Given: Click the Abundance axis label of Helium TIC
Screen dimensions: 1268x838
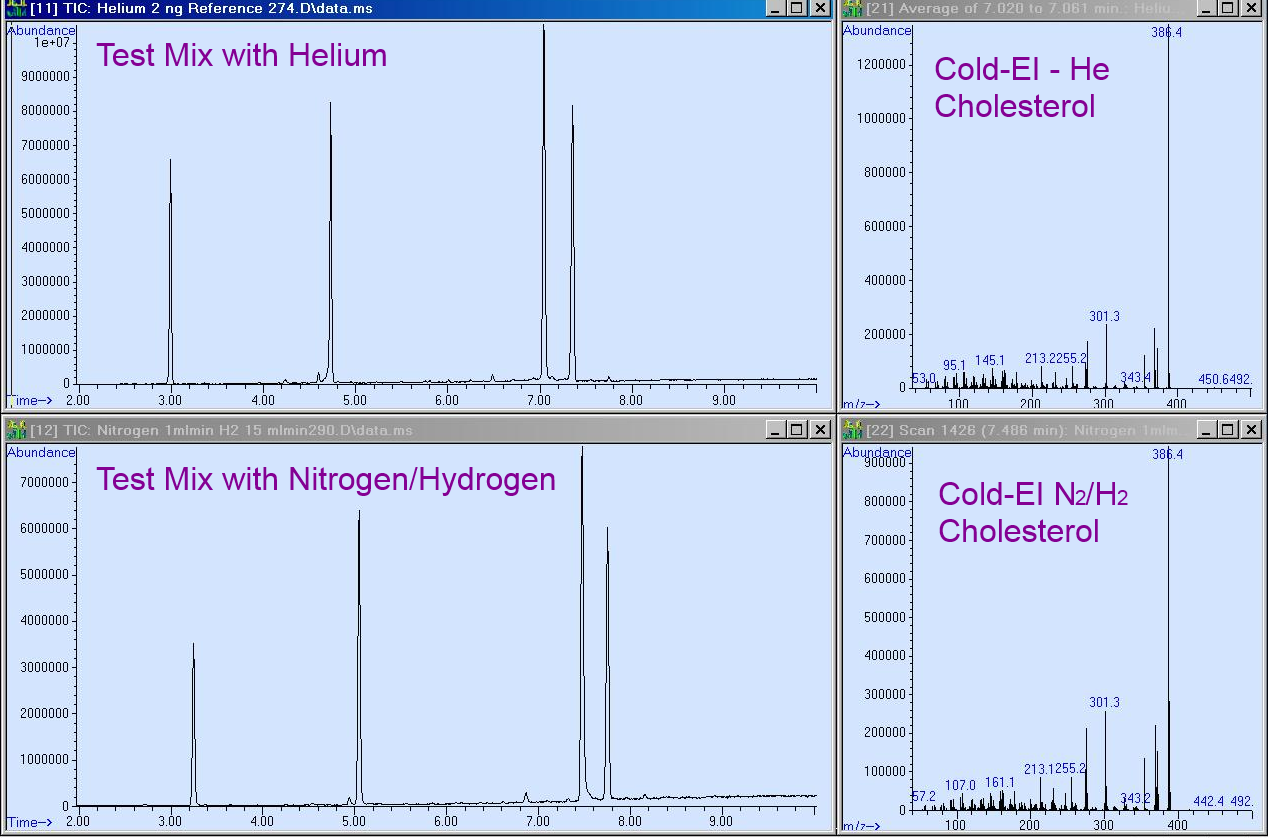Looking at the screenshot, I should (x=41, y=30).
